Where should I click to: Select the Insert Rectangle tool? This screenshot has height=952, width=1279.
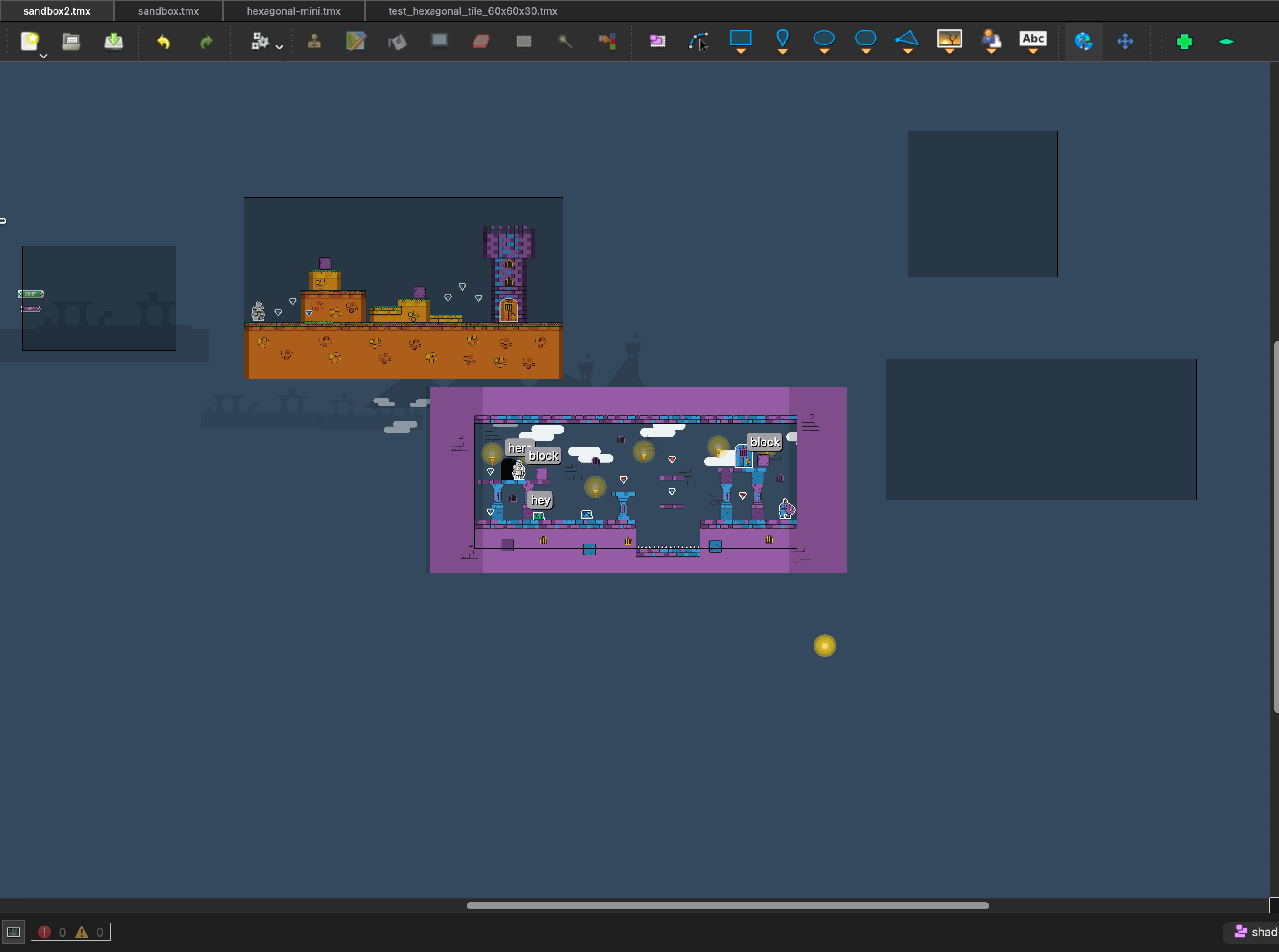tap(741, 42)
